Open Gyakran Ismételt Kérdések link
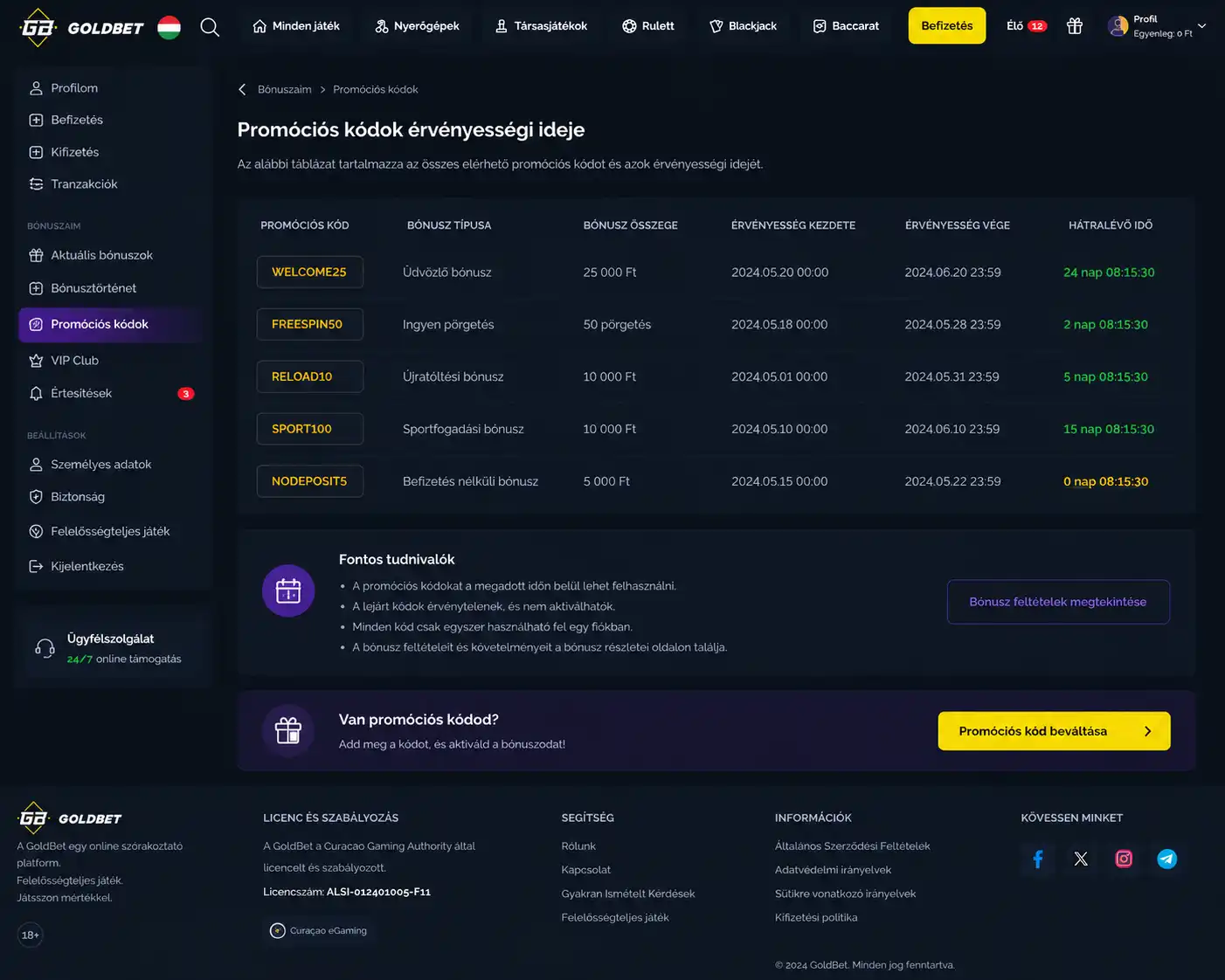 coord(628,894)
